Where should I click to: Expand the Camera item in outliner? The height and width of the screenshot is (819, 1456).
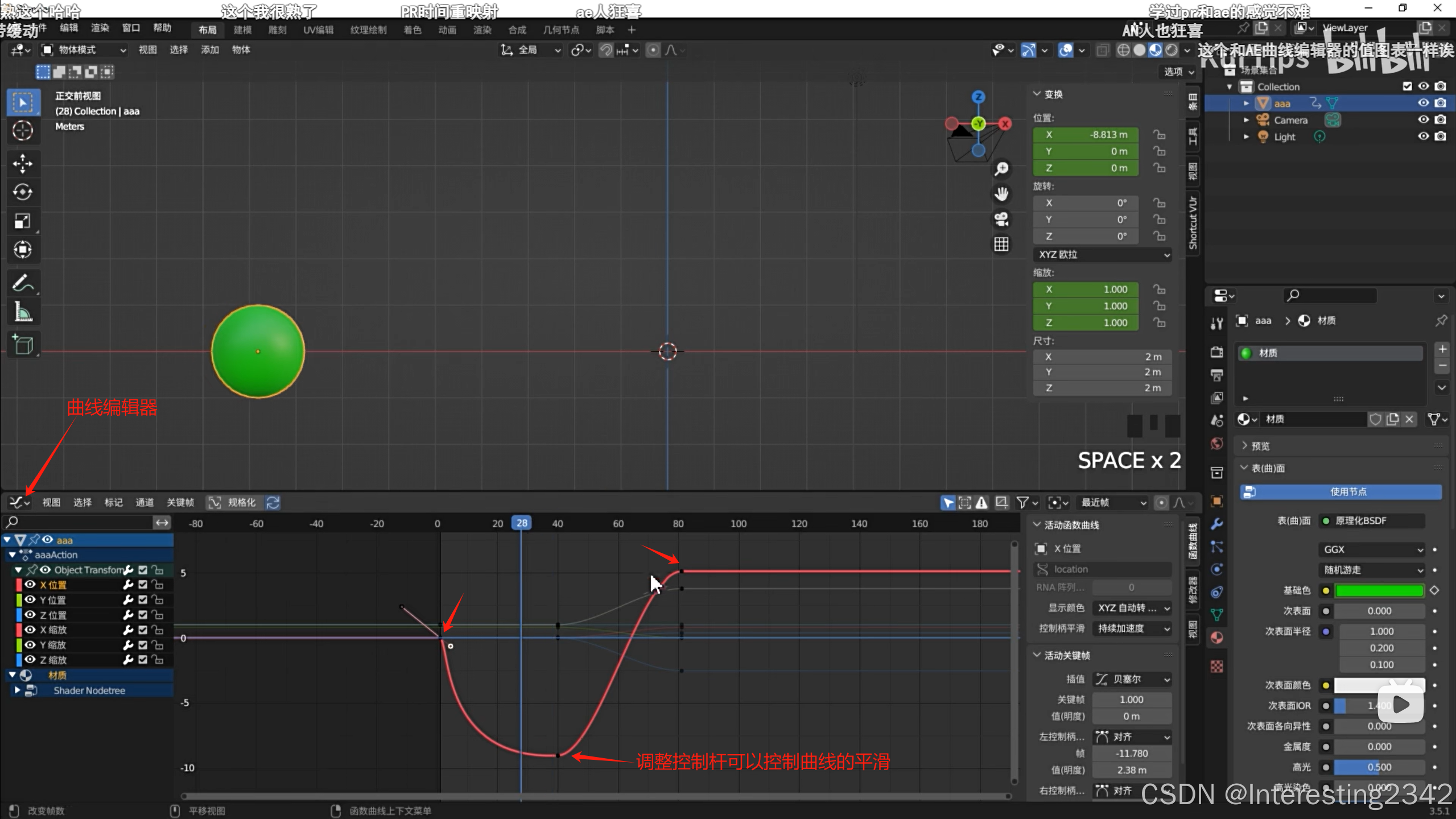(1246, 120)
